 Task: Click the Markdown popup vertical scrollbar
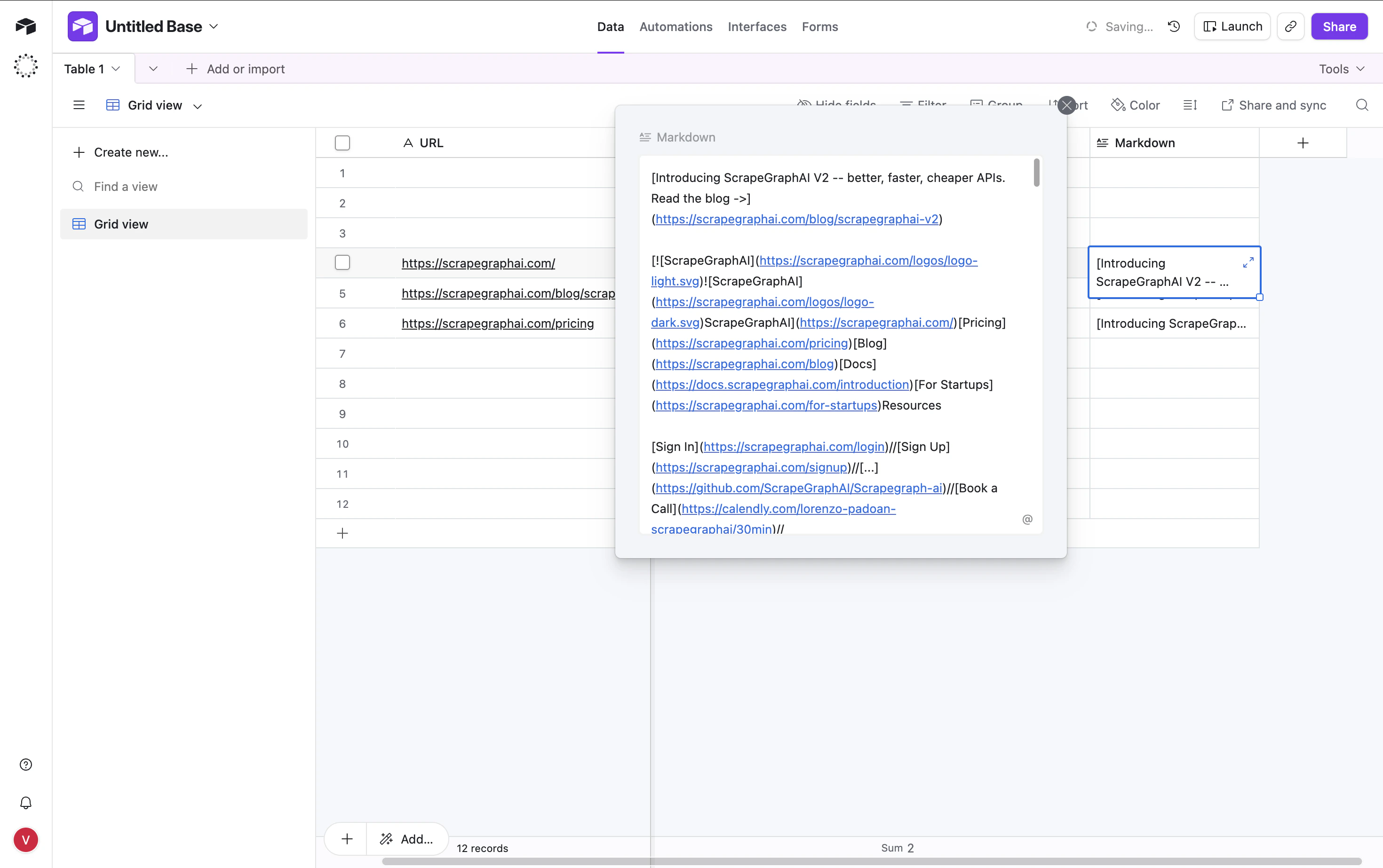coord(1037,173)
